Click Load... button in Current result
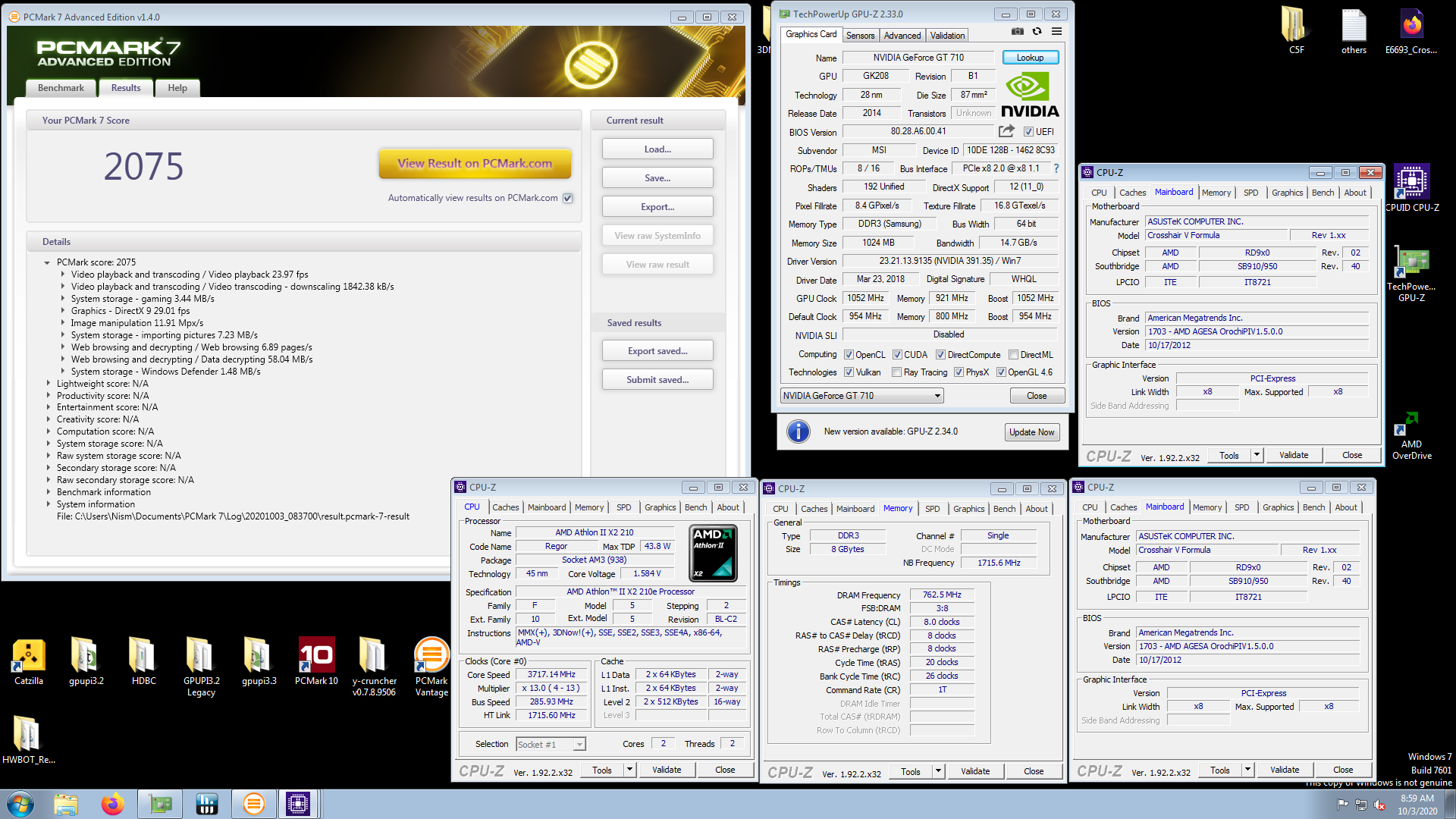The image size is (1456, 819). click(x=657, y=149)
